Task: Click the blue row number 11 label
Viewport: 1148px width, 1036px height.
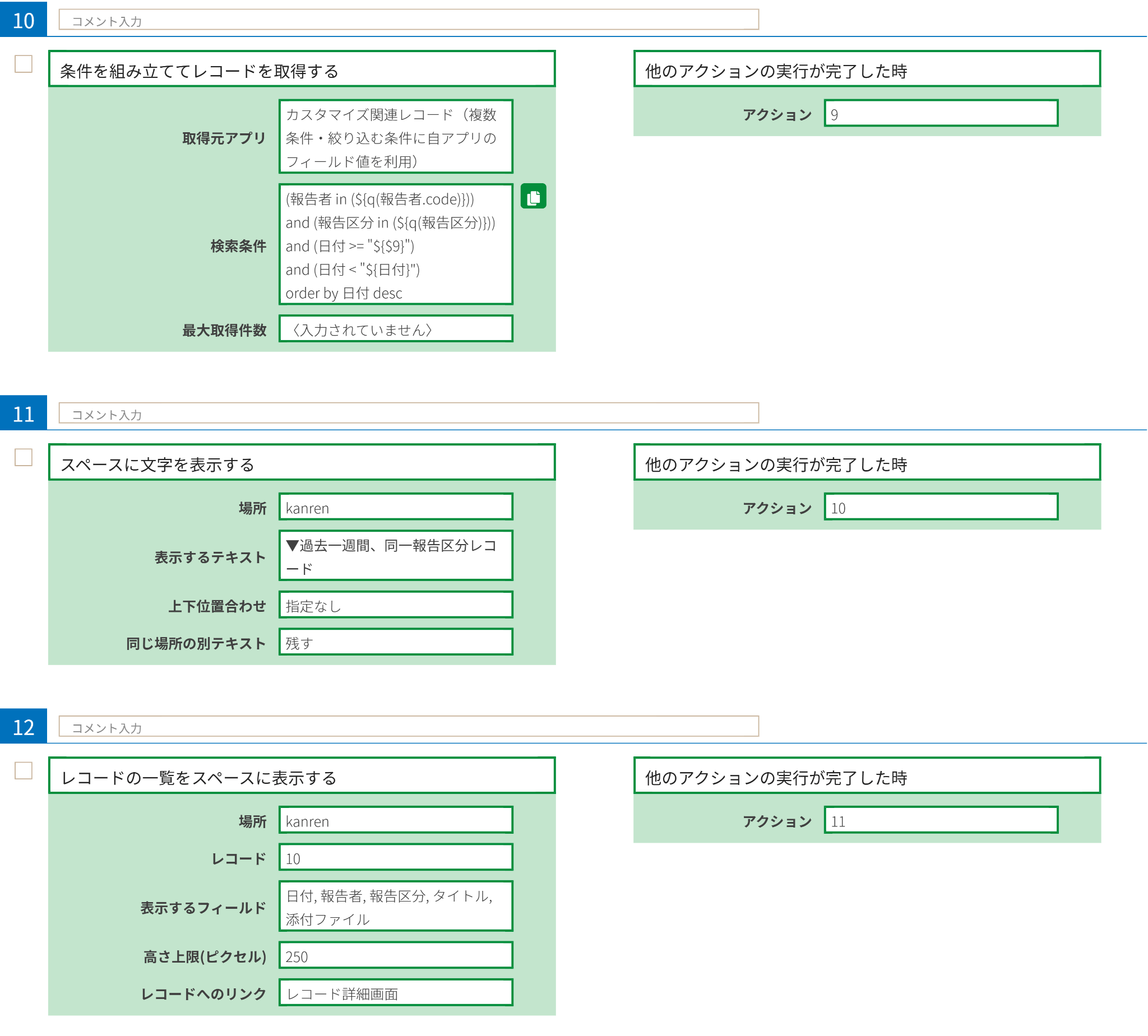Action: click(24, 414)
